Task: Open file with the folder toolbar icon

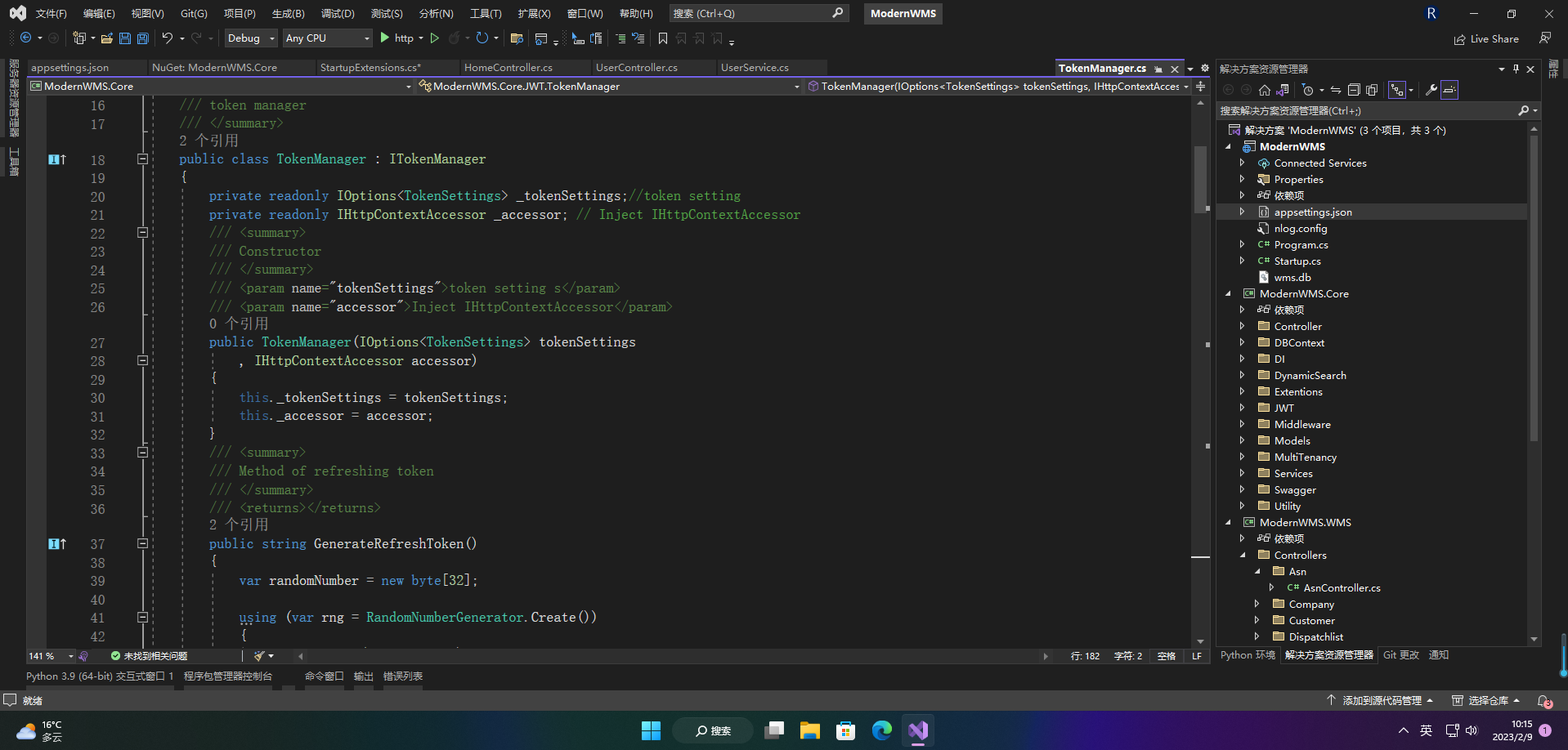Action: (107, 38)
